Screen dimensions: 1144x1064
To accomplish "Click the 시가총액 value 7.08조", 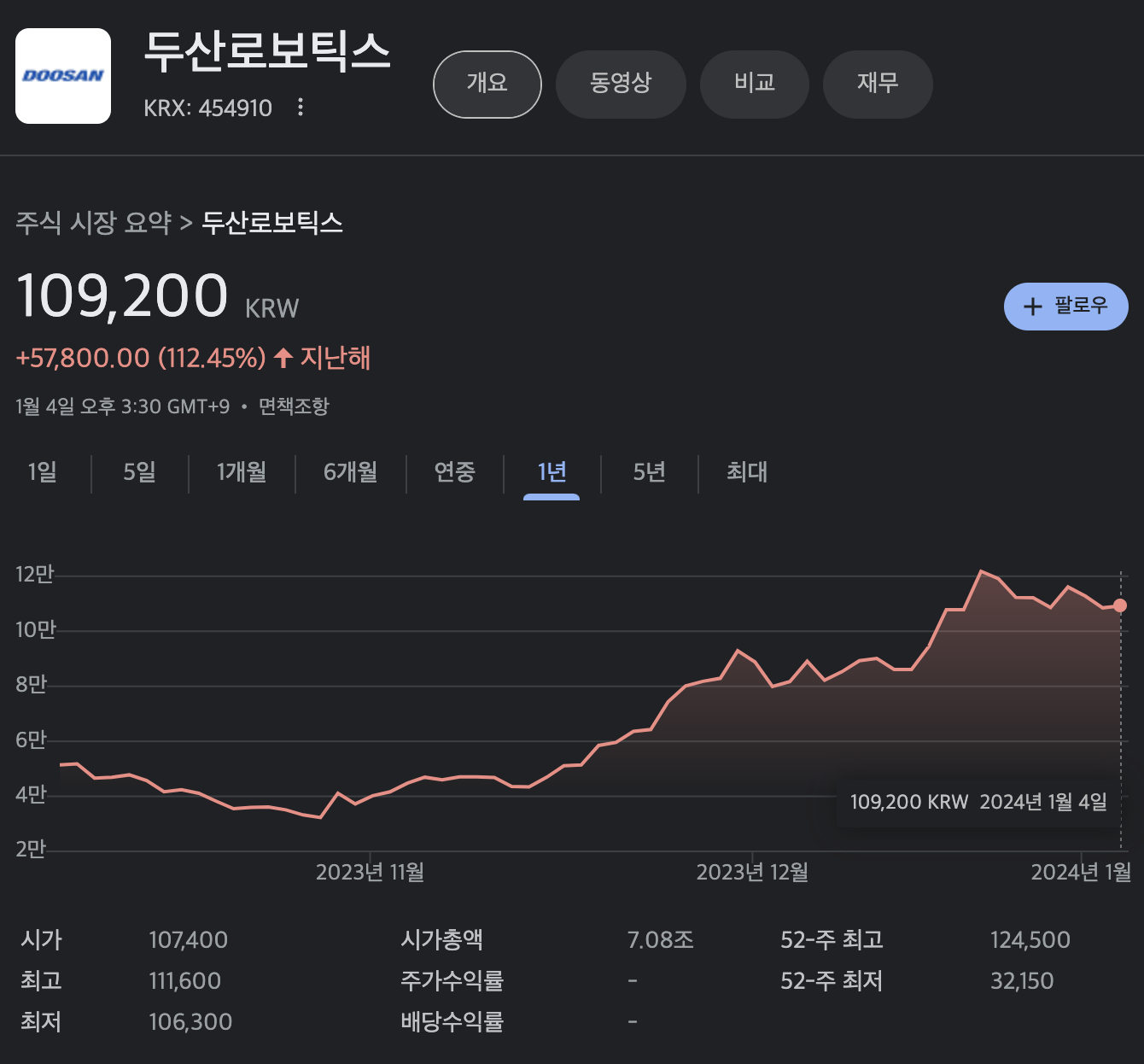I will (661, 940).
